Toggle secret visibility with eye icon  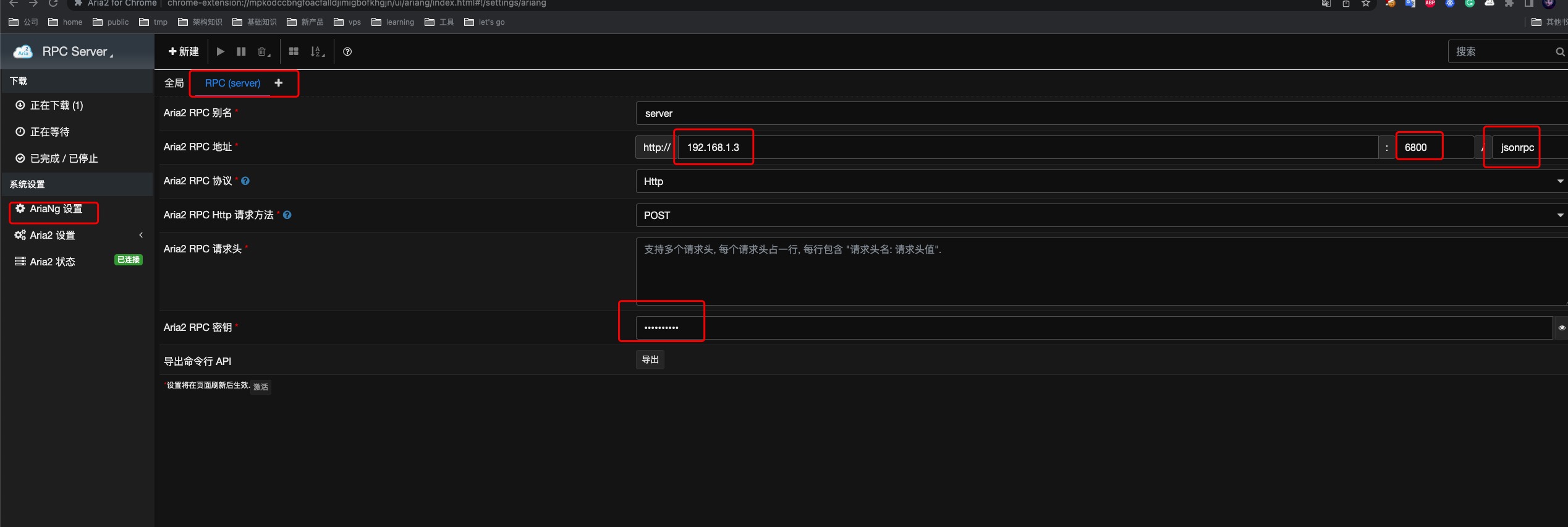coord(1561,328)
